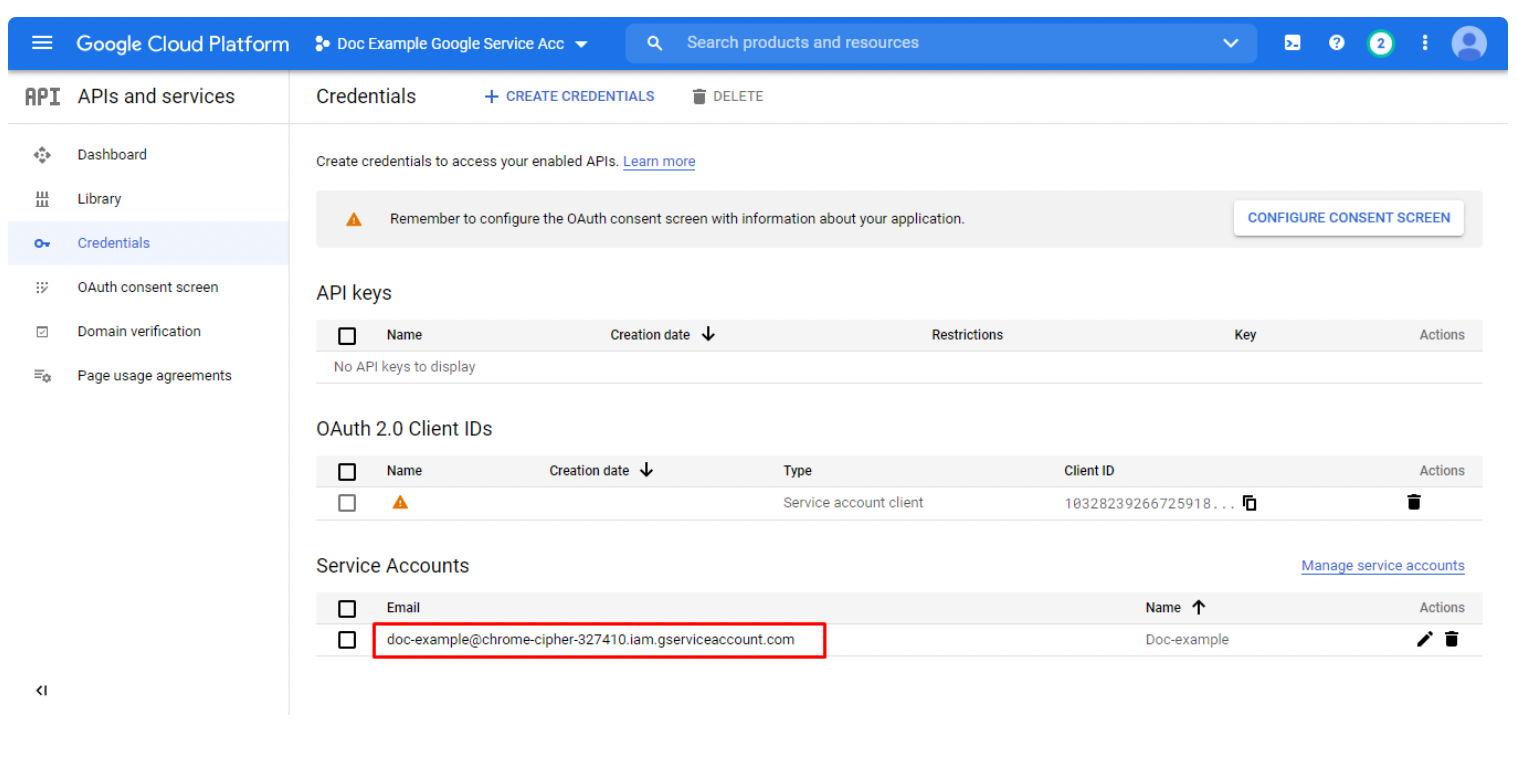Click No API keys to display text

pyautogui.click(x=405, y=367)
